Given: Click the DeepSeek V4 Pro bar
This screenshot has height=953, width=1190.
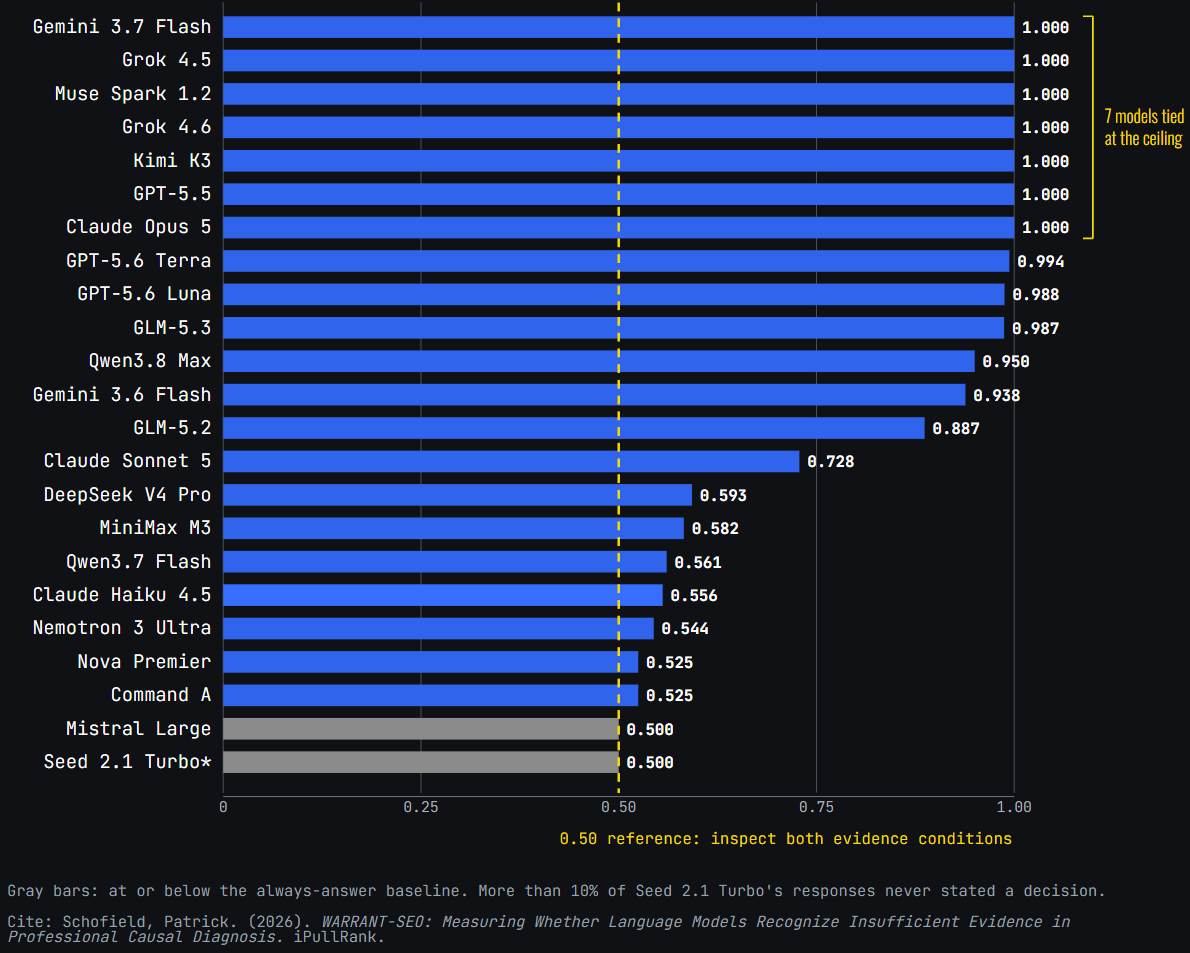Looking at the screenshot, I should point(458,495).
